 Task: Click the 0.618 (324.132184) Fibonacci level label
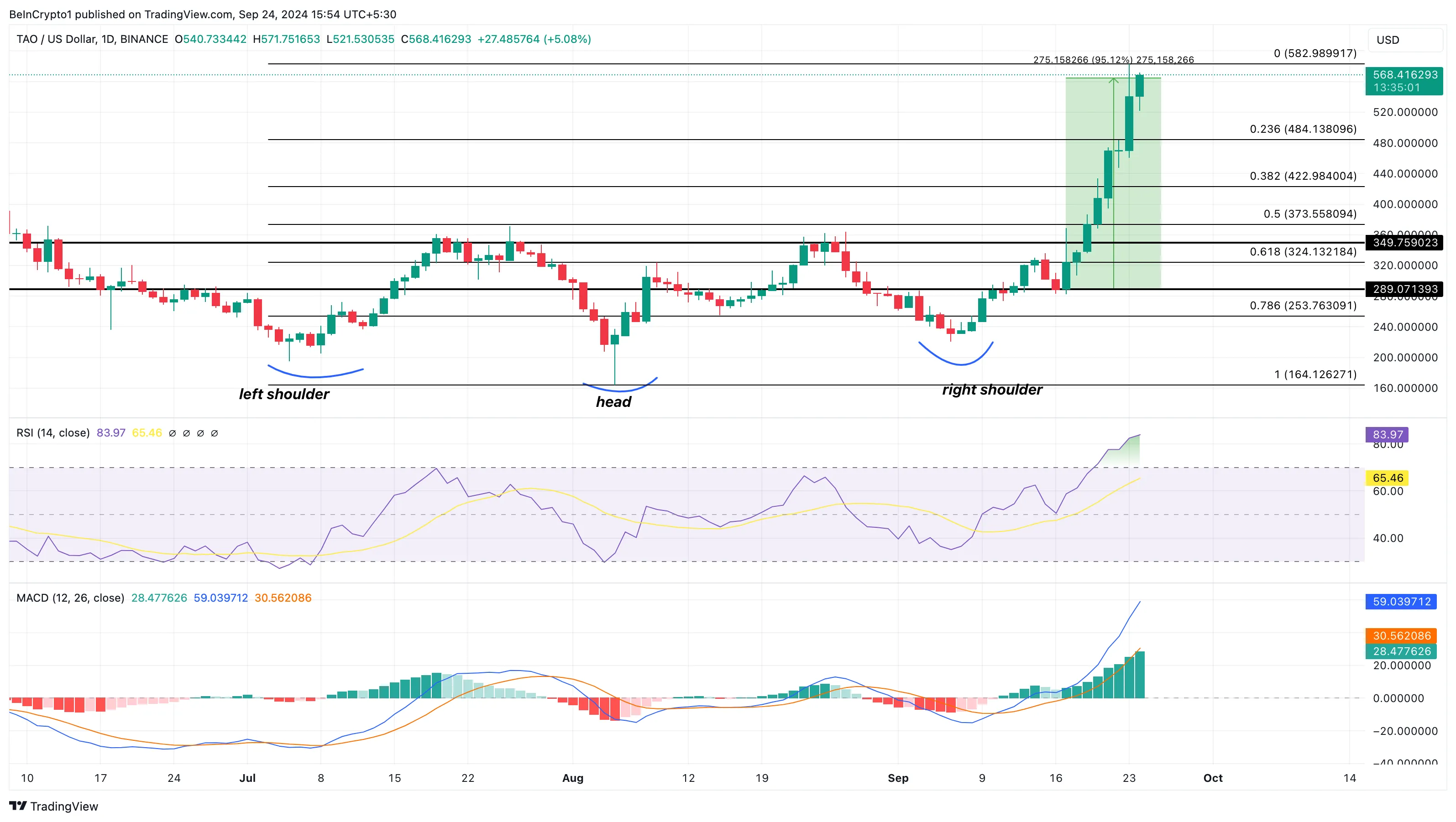coord(1303,251)
